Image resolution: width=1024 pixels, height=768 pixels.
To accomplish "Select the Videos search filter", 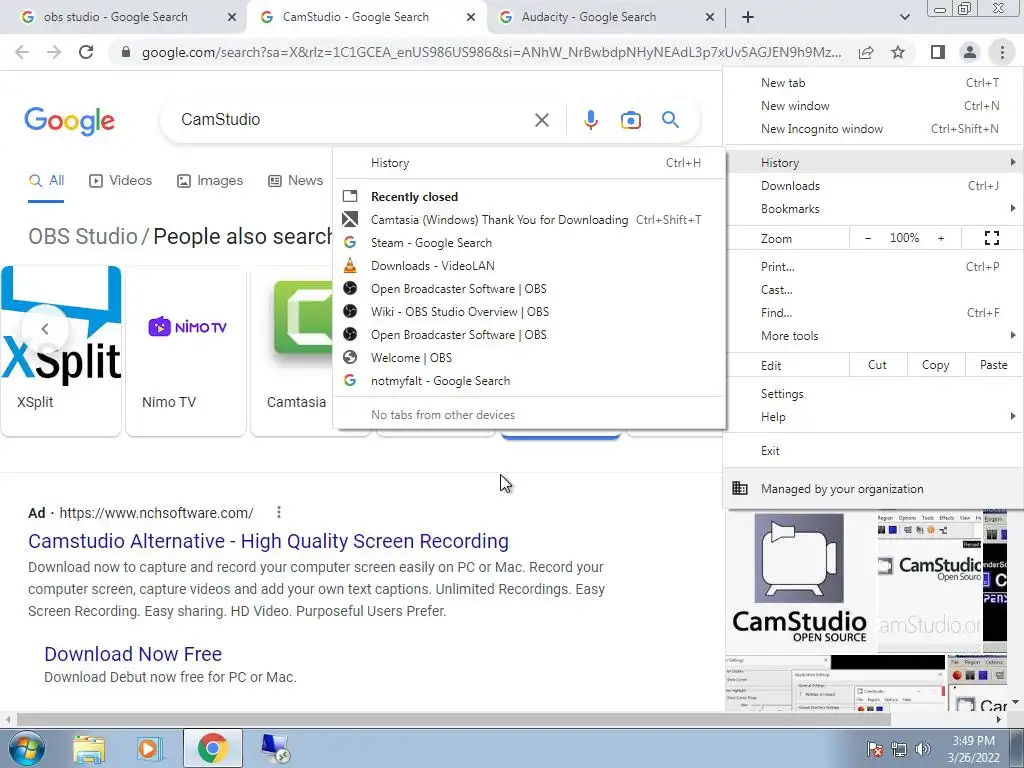I will [121, 181].
